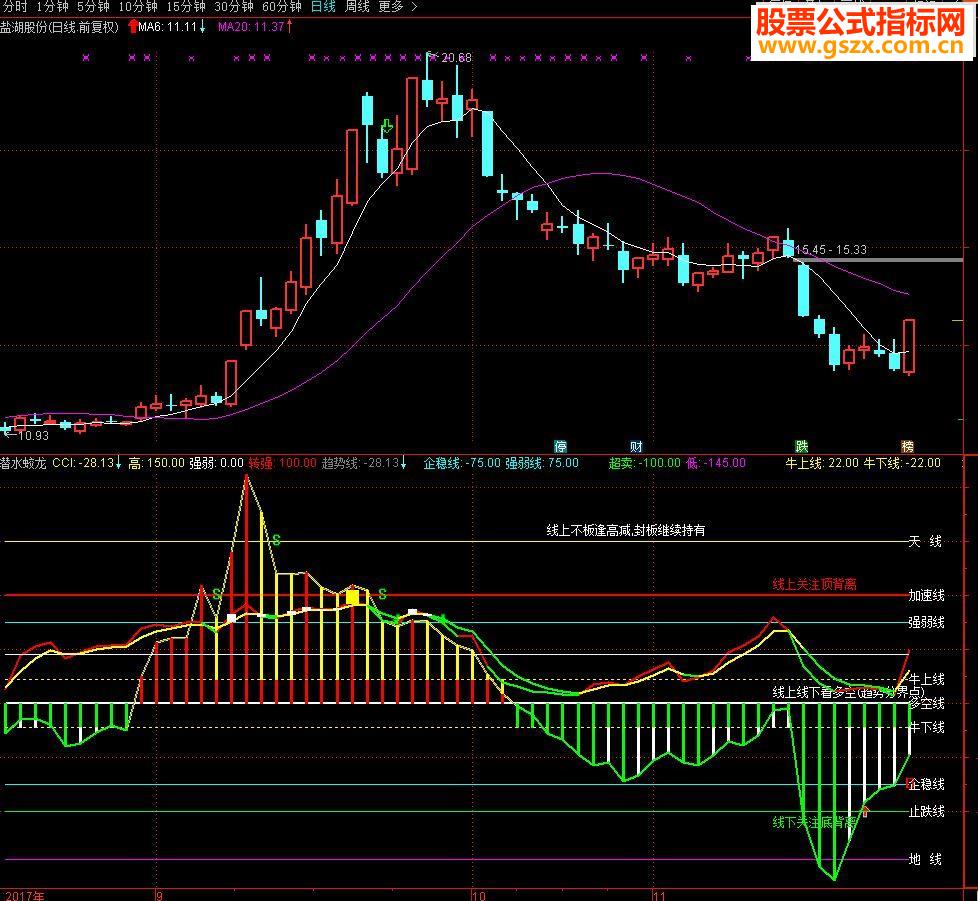Viewport: 978px width, 901px height.
Task: Switch to the 分时 intraday tab
Action: tap(15, 7)
